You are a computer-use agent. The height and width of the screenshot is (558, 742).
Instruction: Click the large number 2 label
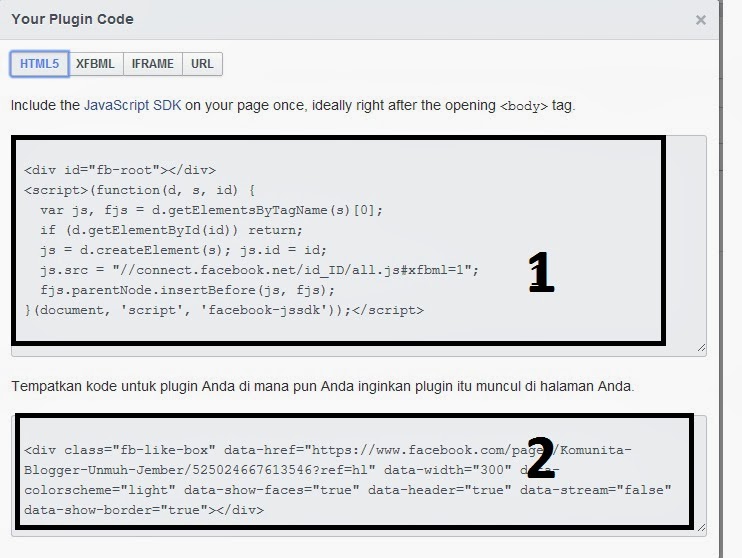pos(540,460)
